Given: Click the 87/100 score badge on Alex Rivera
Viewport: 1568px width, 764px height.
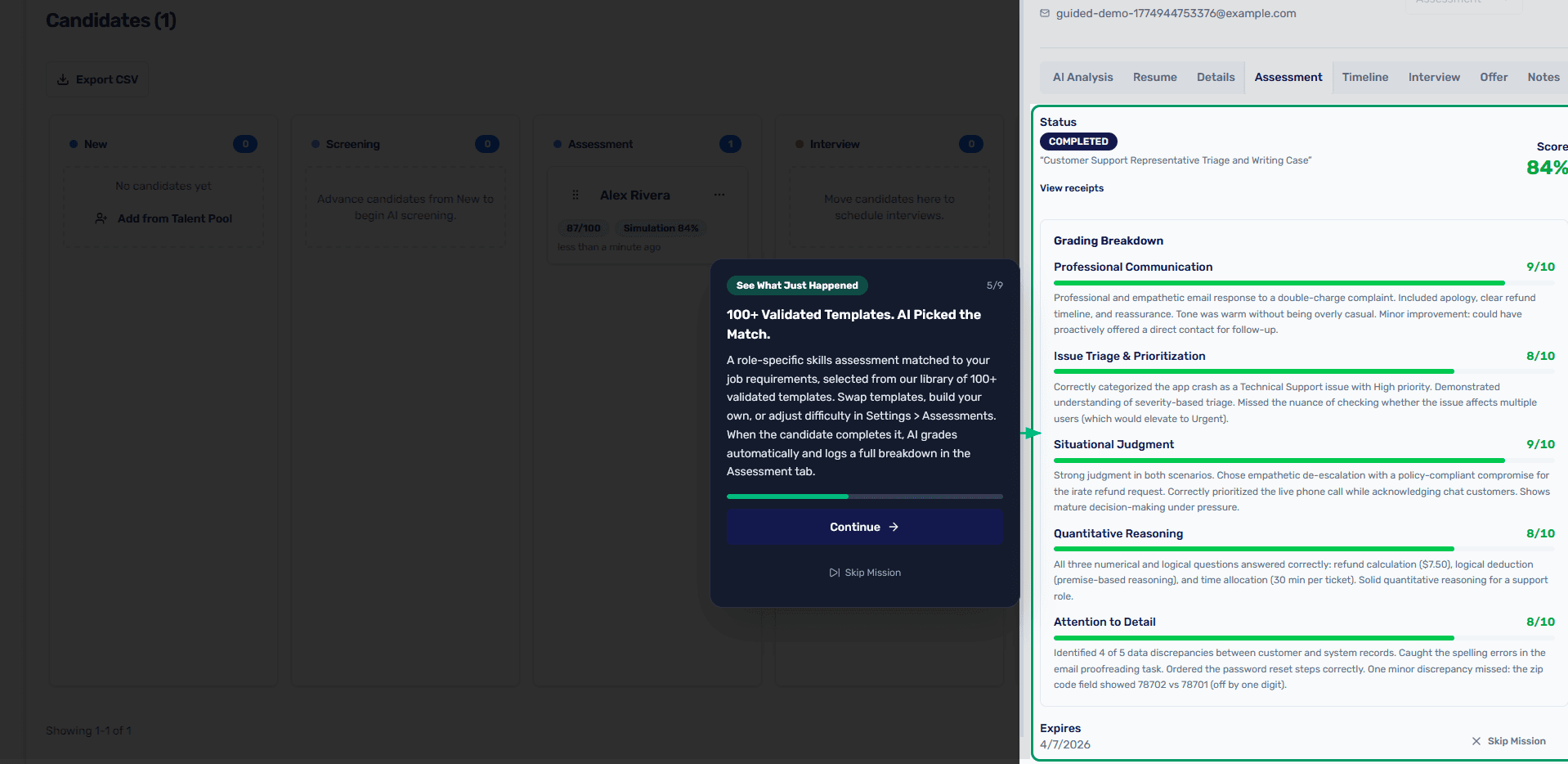Looking at the screenshot, I should coord(584,228).
